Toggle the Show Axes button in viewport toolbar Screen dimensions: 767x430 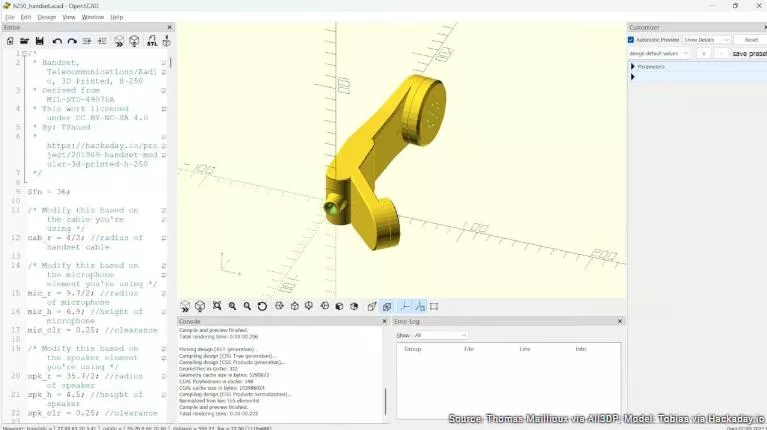click(x=404, y=306)
